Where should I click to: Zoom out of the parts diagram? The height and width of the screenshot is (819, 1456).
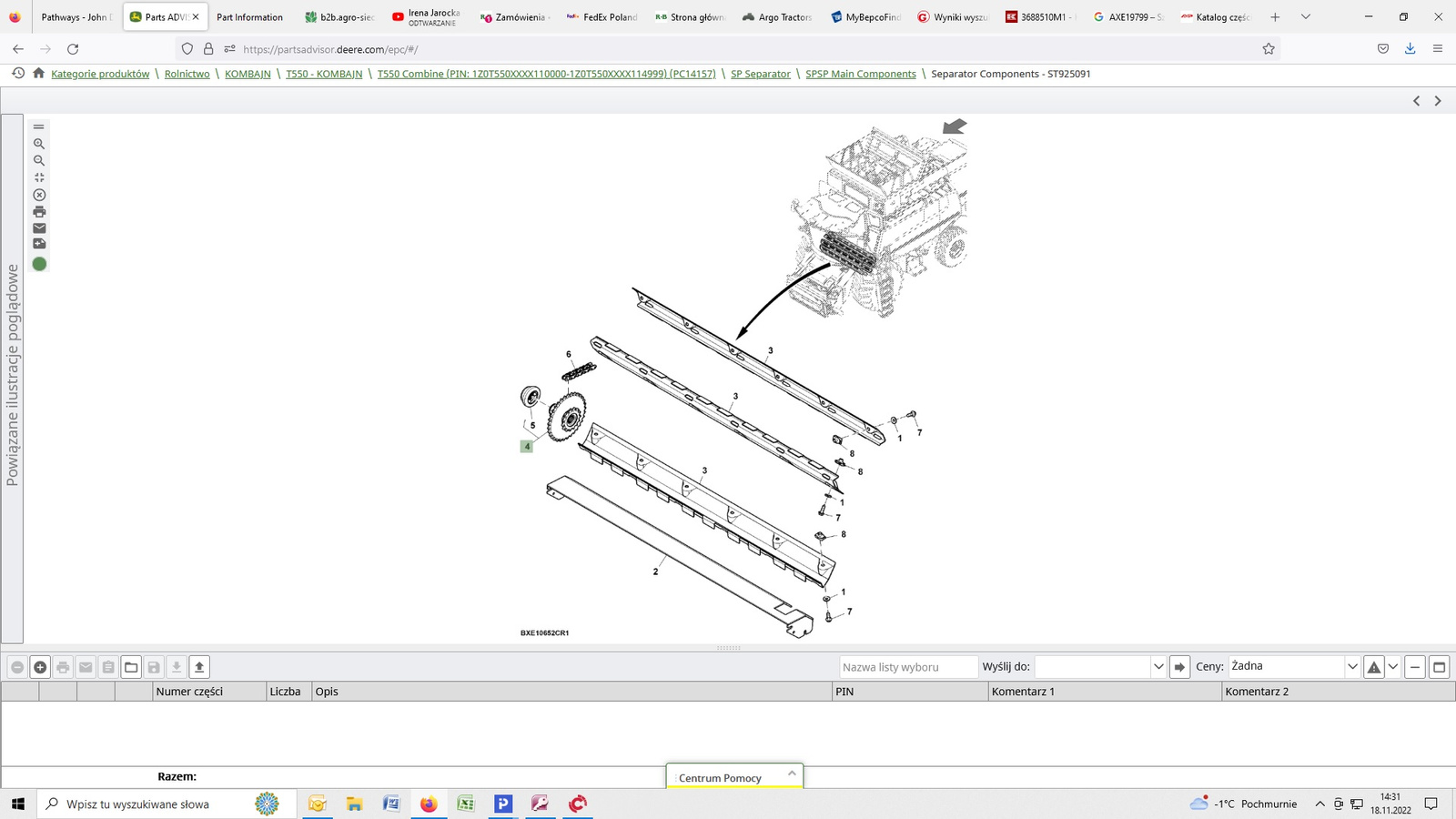click(39, 160)
